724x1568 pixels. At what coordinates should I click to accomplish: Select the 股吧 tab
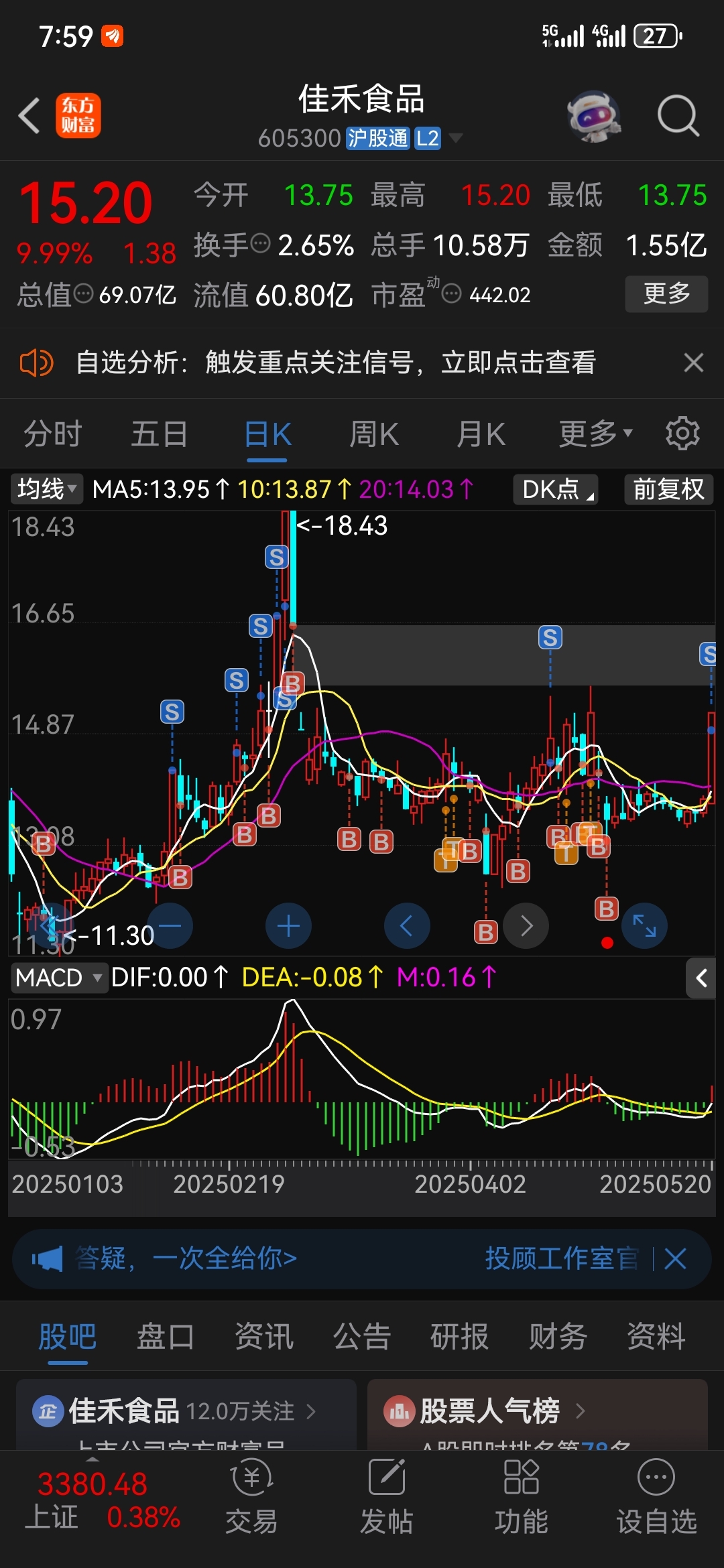(x=67, y=1337)
